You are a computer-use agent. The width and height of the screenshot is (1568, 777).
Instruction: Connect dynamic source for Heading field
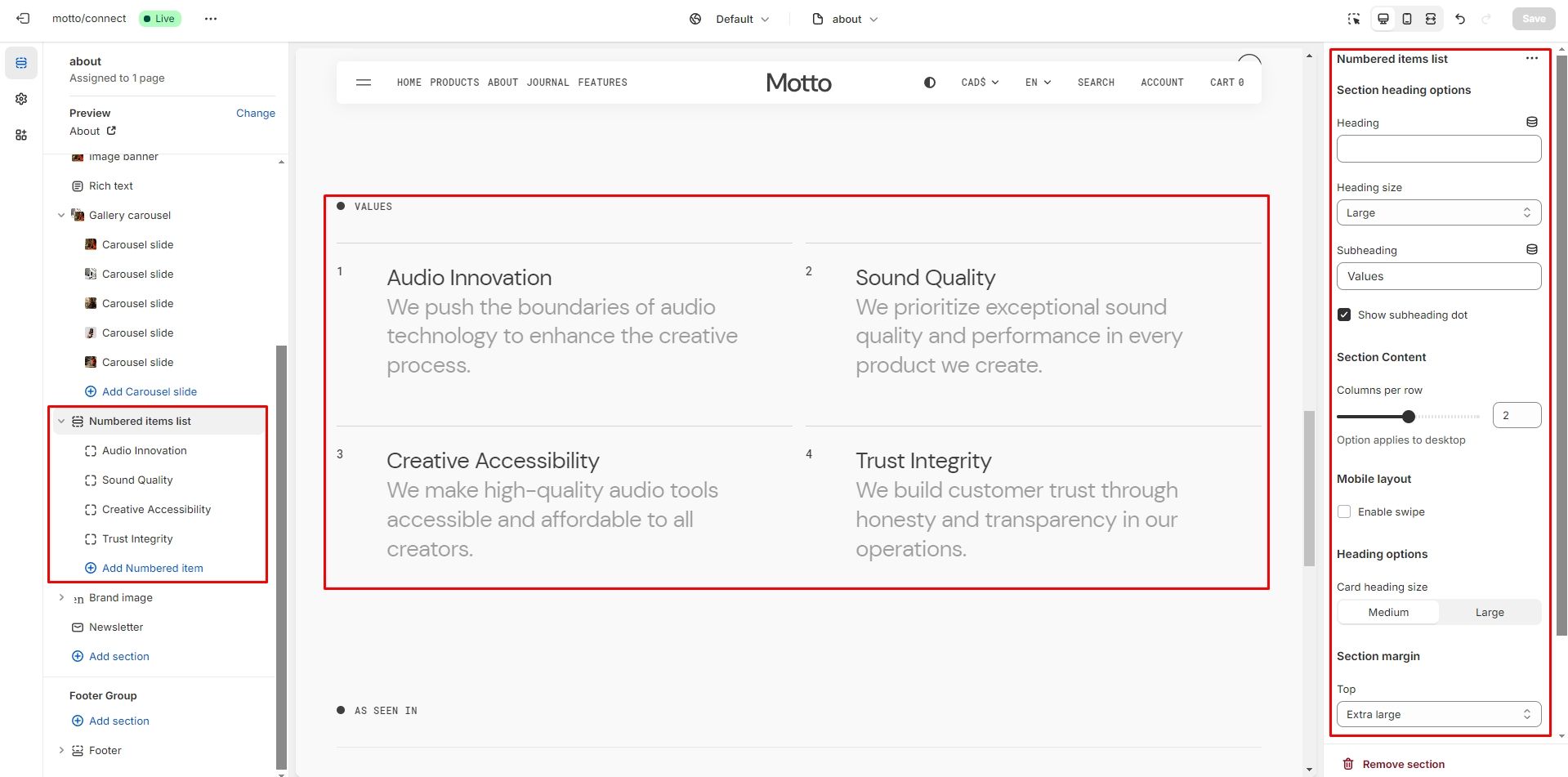pyautogui.click(x=1532, y=123)
